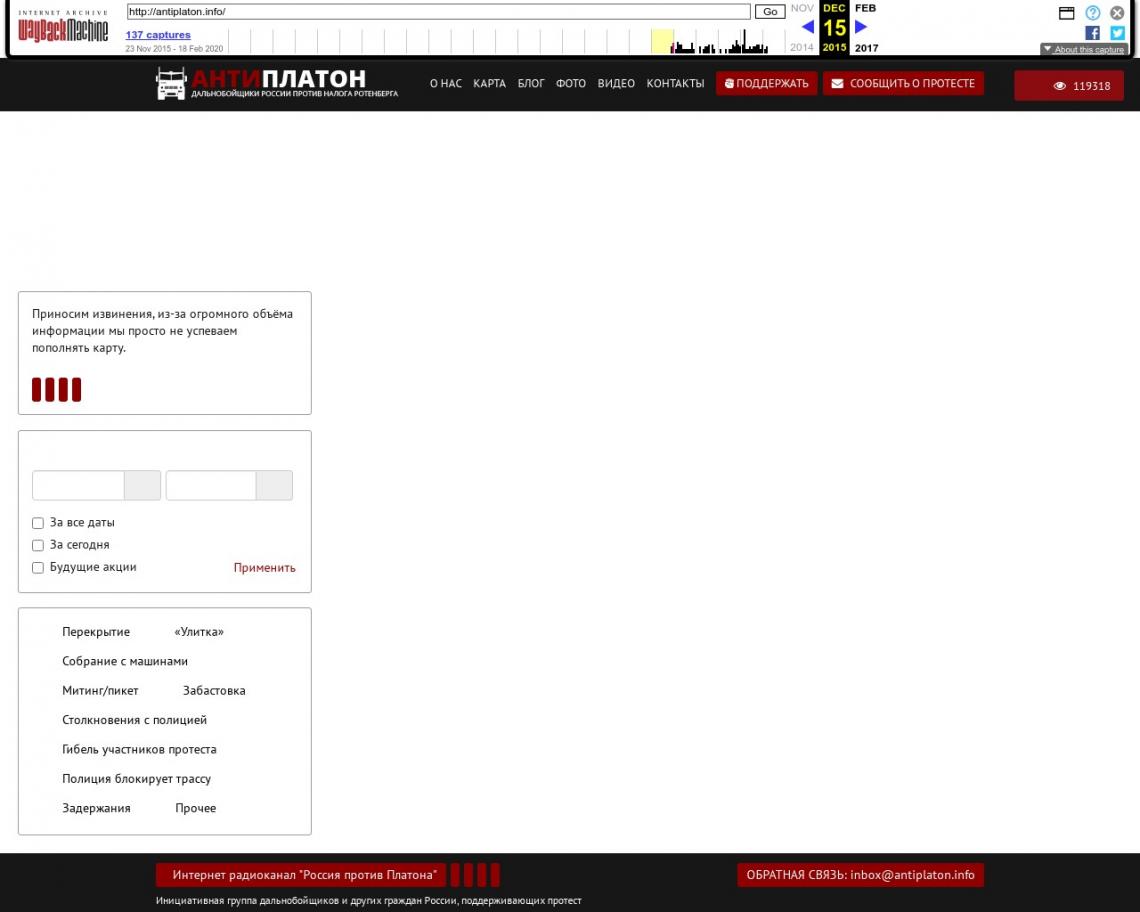This screenshot has width=1140, height=912.
Task: Open the ВИДЕО section
Action: tap(616, 84)
